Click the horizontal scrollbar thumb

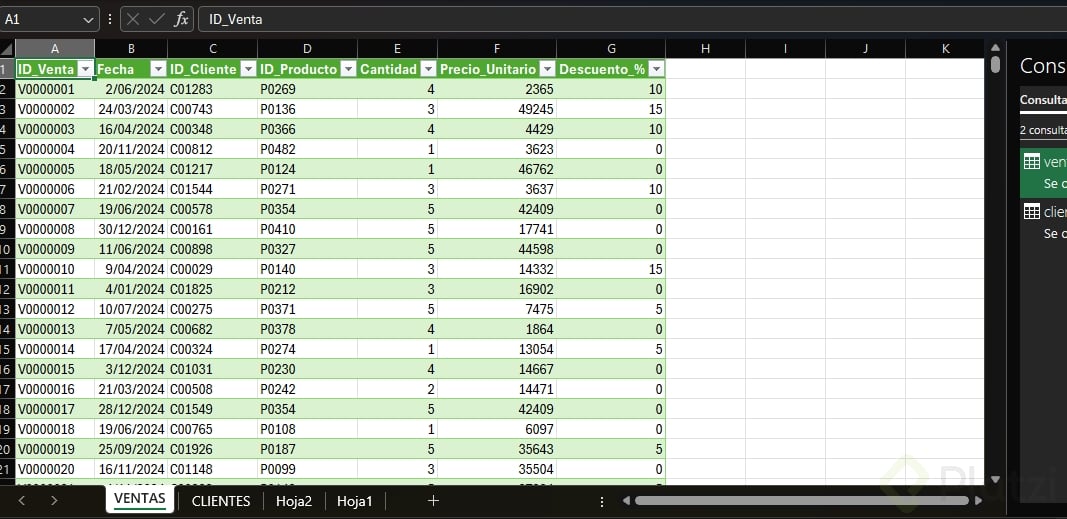pos(801,501)
